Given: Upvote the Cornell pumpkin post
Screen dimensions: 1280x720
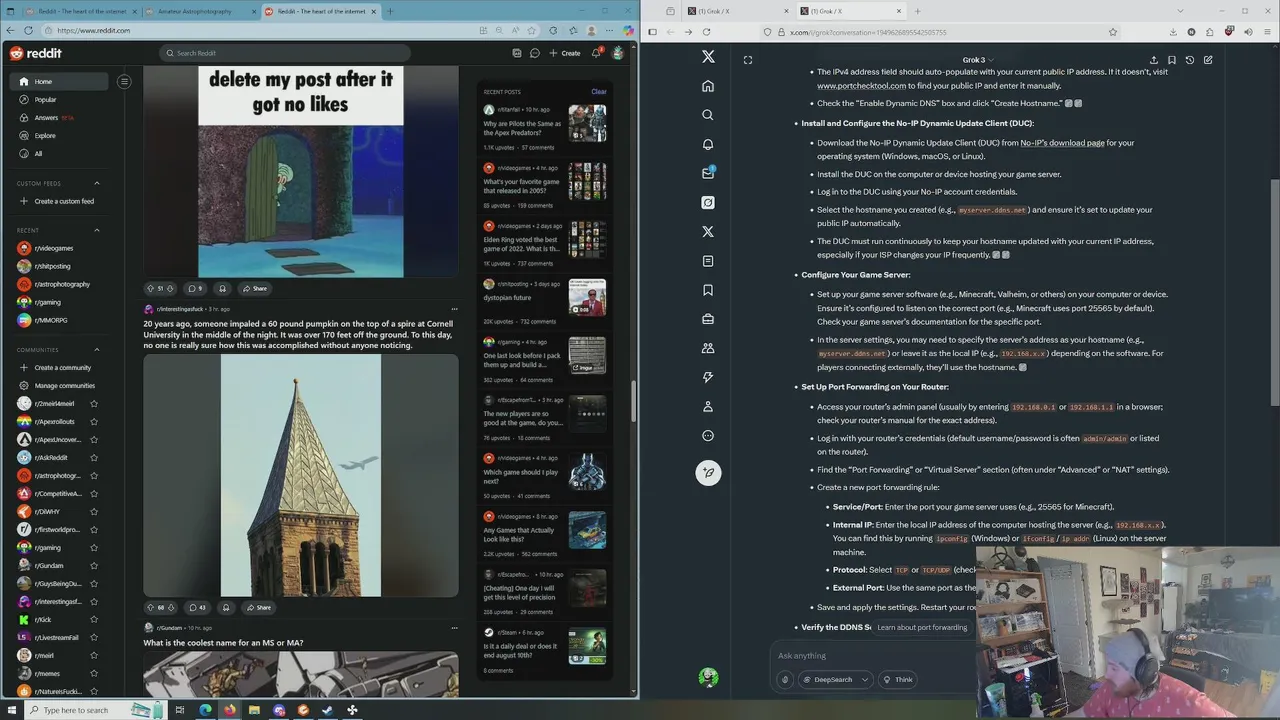Looking at the screenshot, I should click(150, 607).
